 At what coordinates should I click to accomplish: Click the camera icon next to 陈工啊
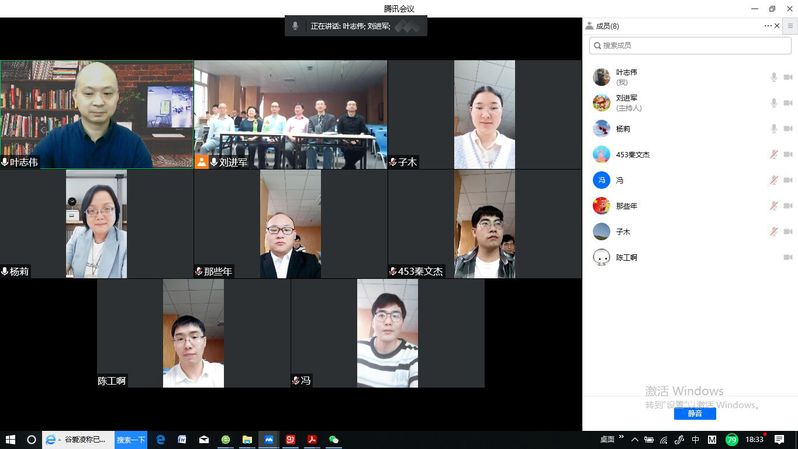788,257
